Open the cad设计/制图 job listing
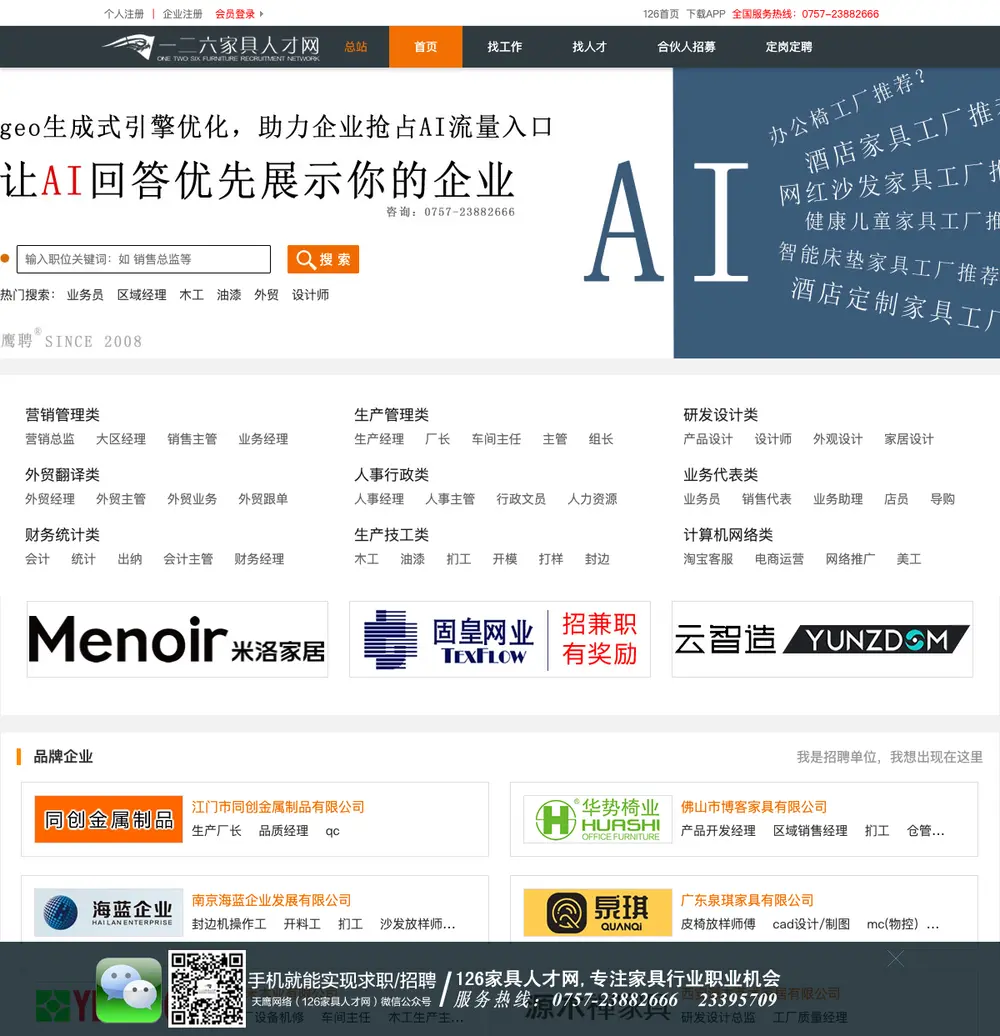 tap(811, 924)
